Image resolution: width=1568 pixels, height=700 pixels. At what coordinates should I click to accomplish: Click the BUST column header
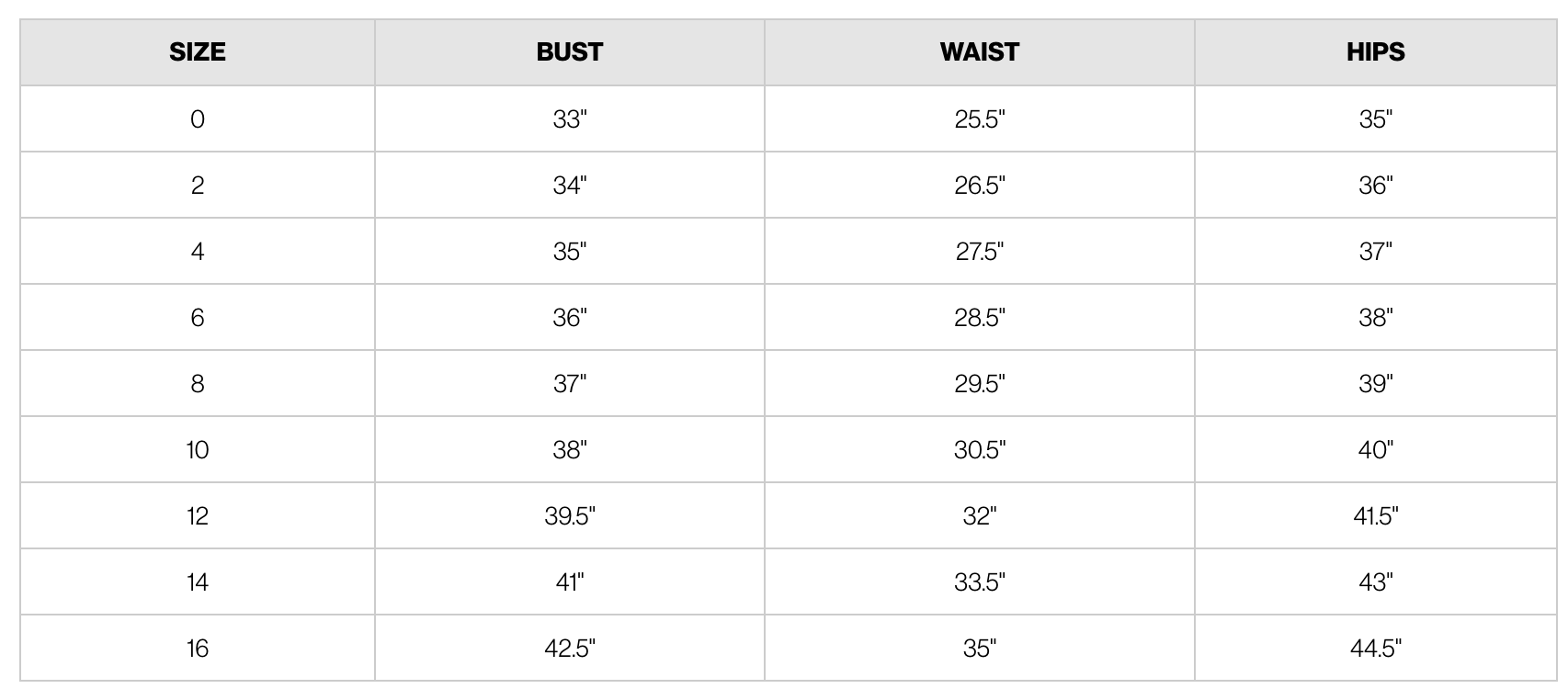(569, 52)
